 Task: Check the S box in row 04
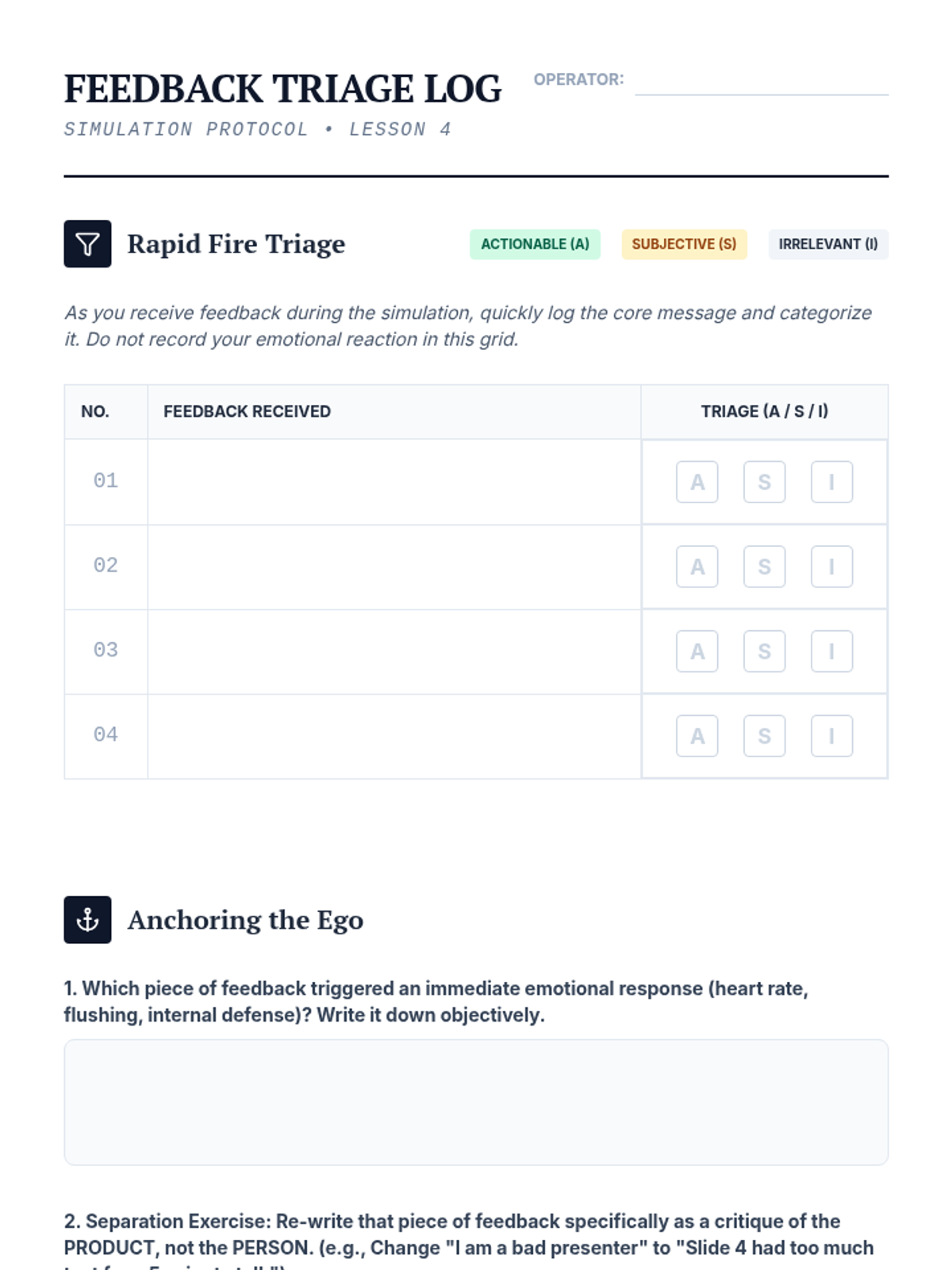click(764, 736)
